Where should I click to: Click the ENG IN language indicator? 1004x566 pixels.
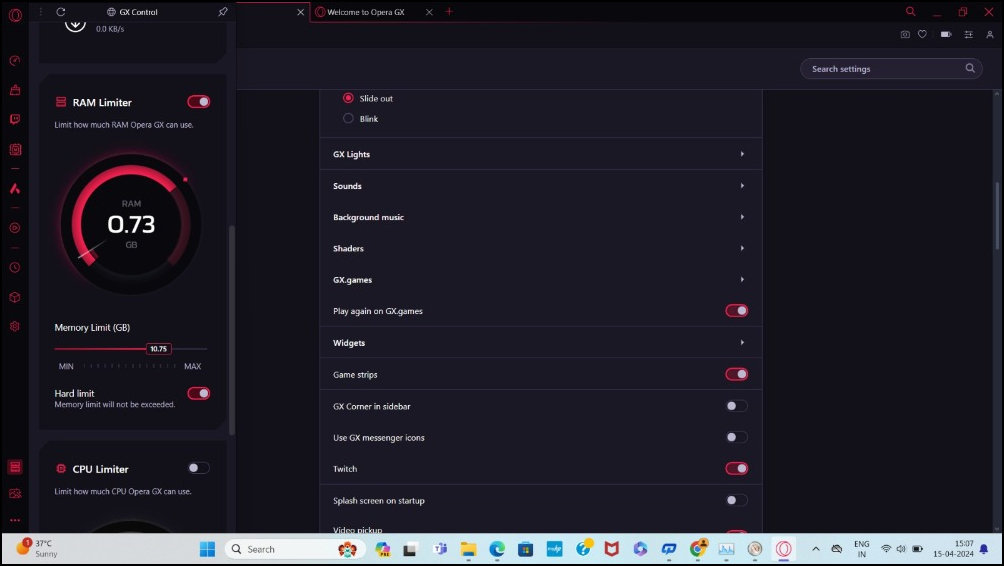tap(861, 549)
